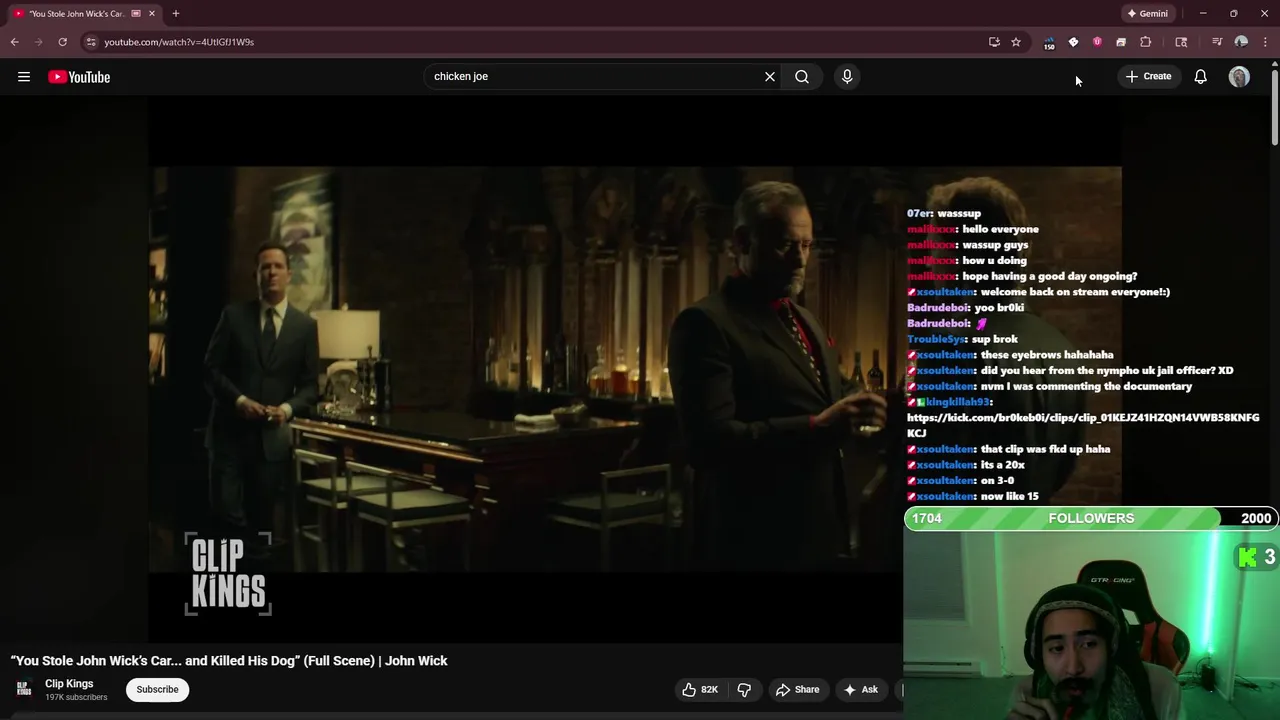
Task: Select the 'You Stole John Wick's Car' tab
Action: (77, 14)
